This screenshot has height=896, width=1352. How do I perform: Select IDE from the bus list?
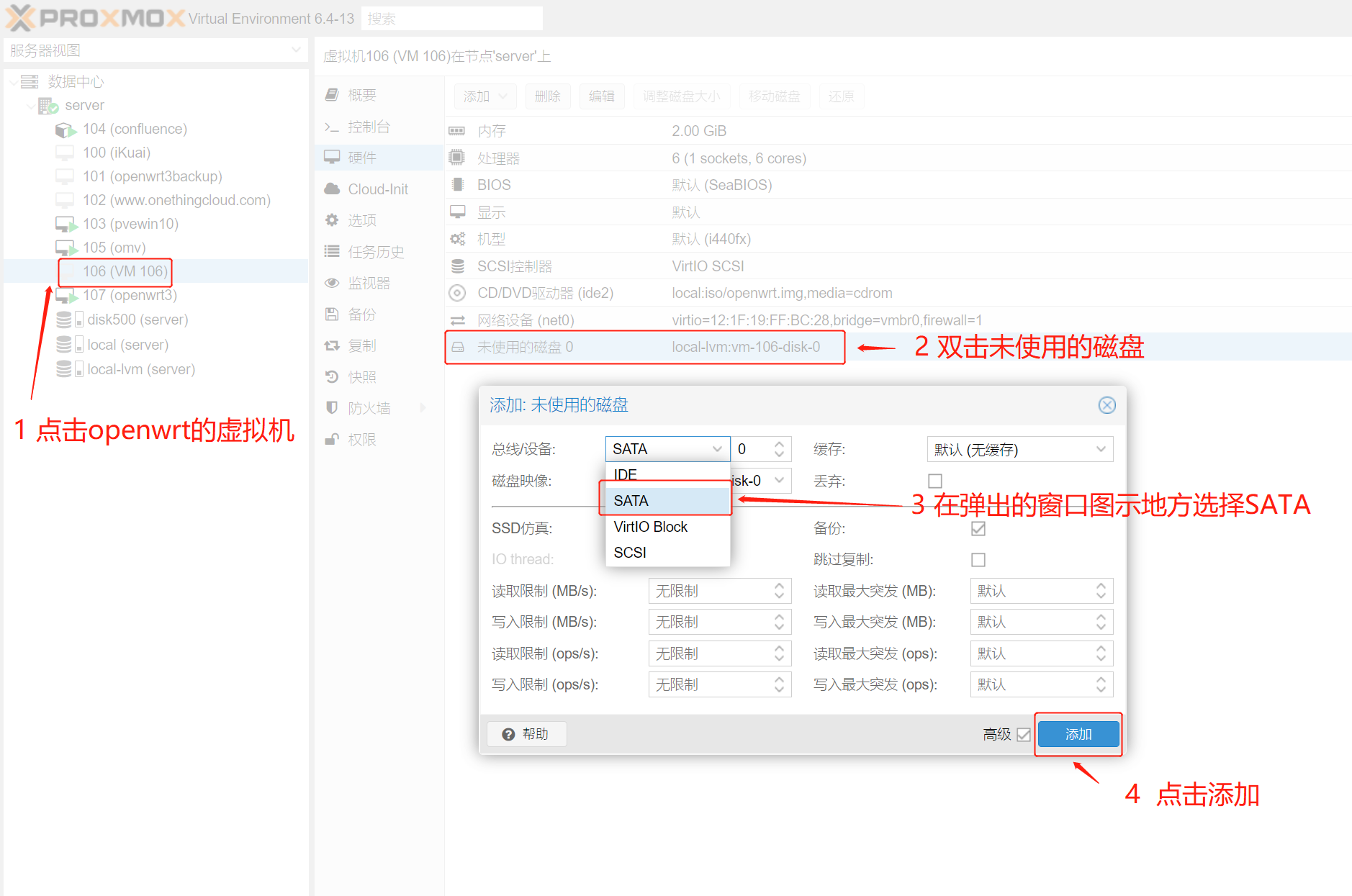point(667,475)
